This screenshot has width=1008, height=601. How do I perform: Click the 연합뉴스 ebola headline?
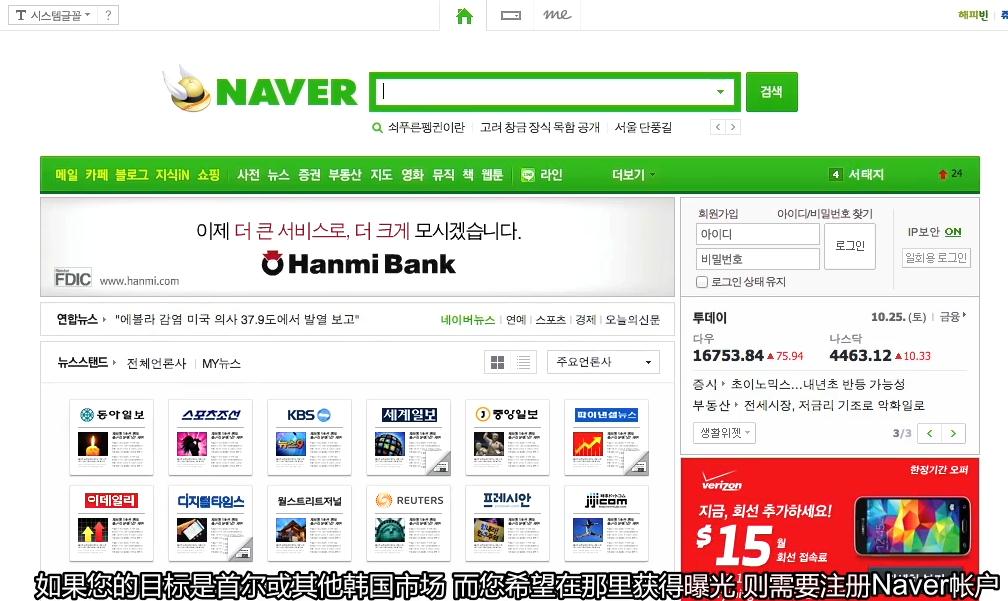tap(237, 319)
